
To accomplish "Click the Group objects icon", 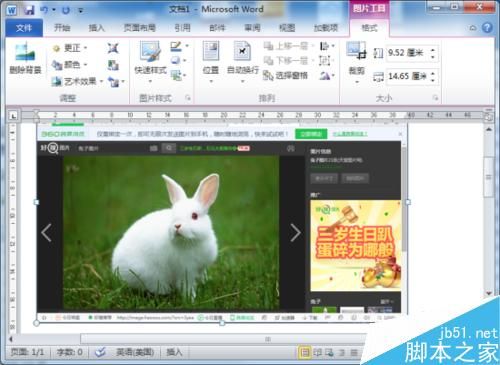I will [325, 61].
